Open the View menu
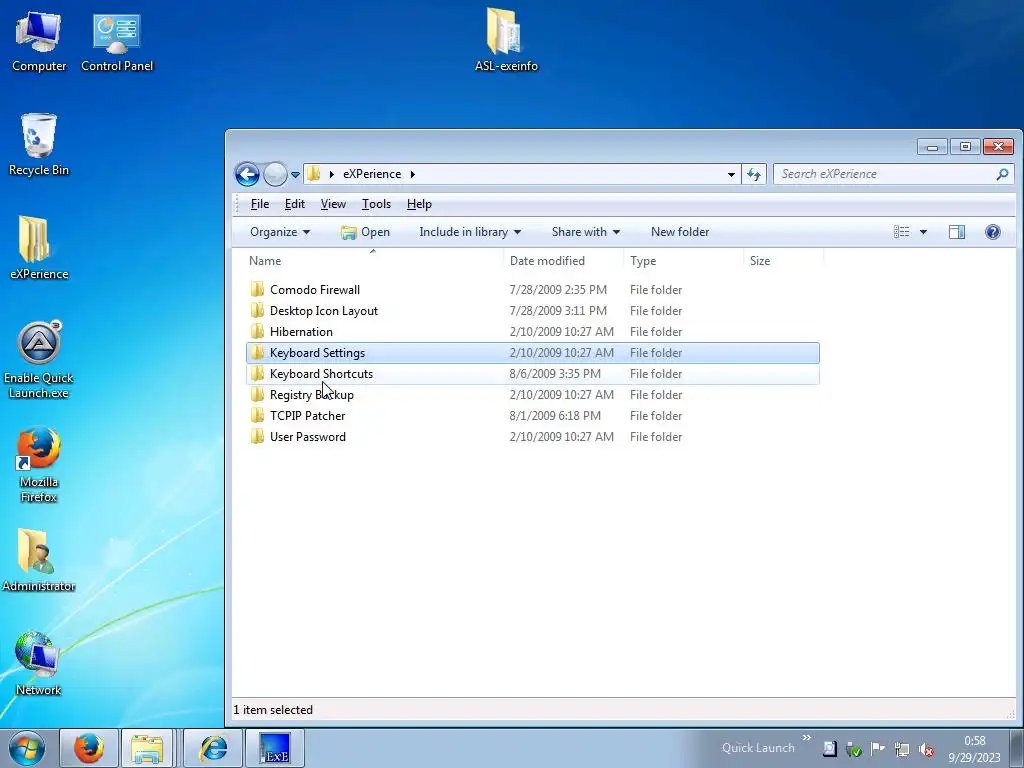The image size is (1024, 768). [x=333, y=204]
